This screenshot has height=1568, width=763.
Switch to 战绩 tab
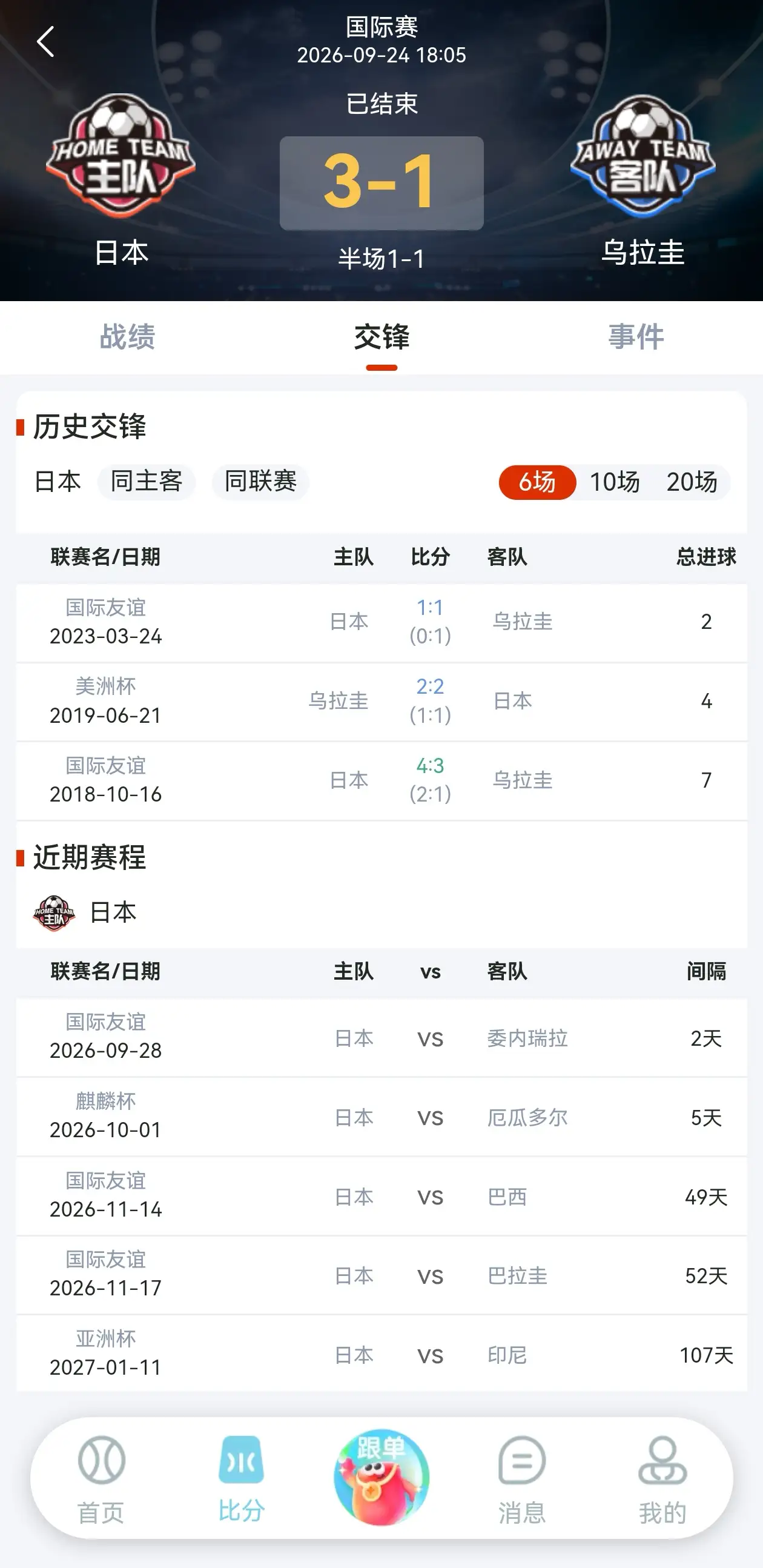pos(127,337)
